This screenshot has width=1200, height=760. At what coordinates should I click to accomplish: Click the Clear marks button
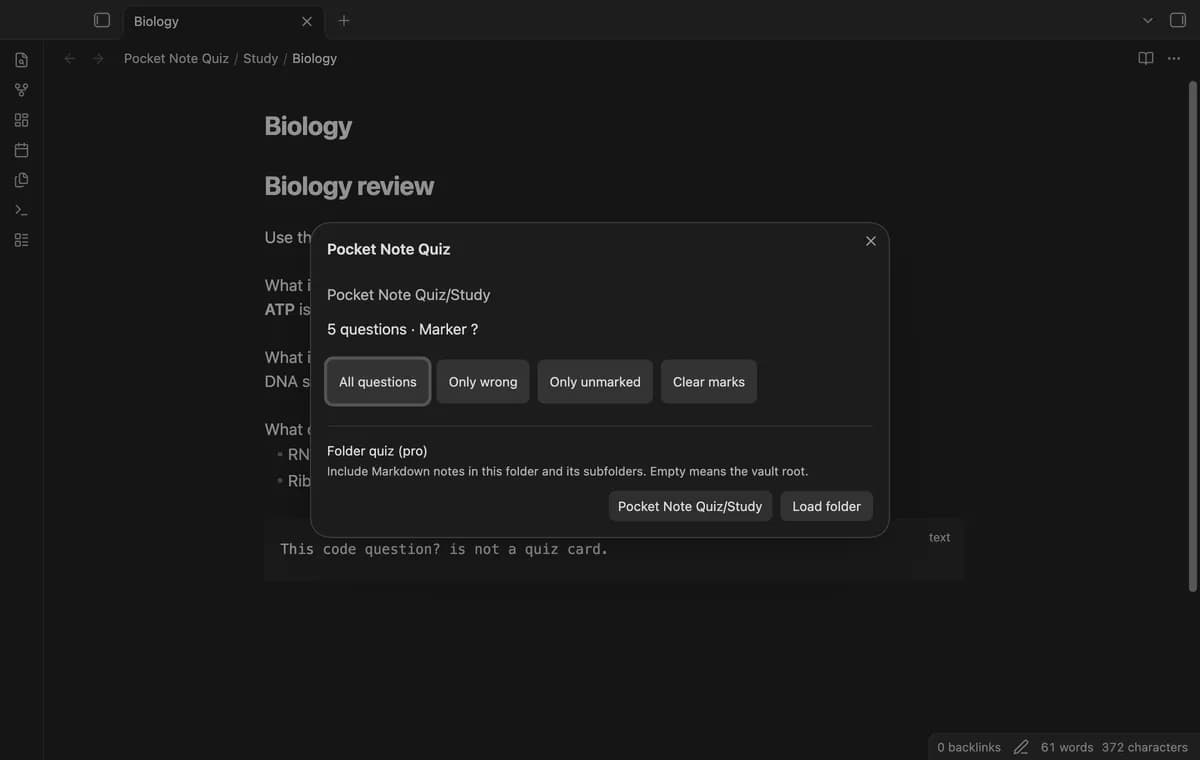pos(709,382)
